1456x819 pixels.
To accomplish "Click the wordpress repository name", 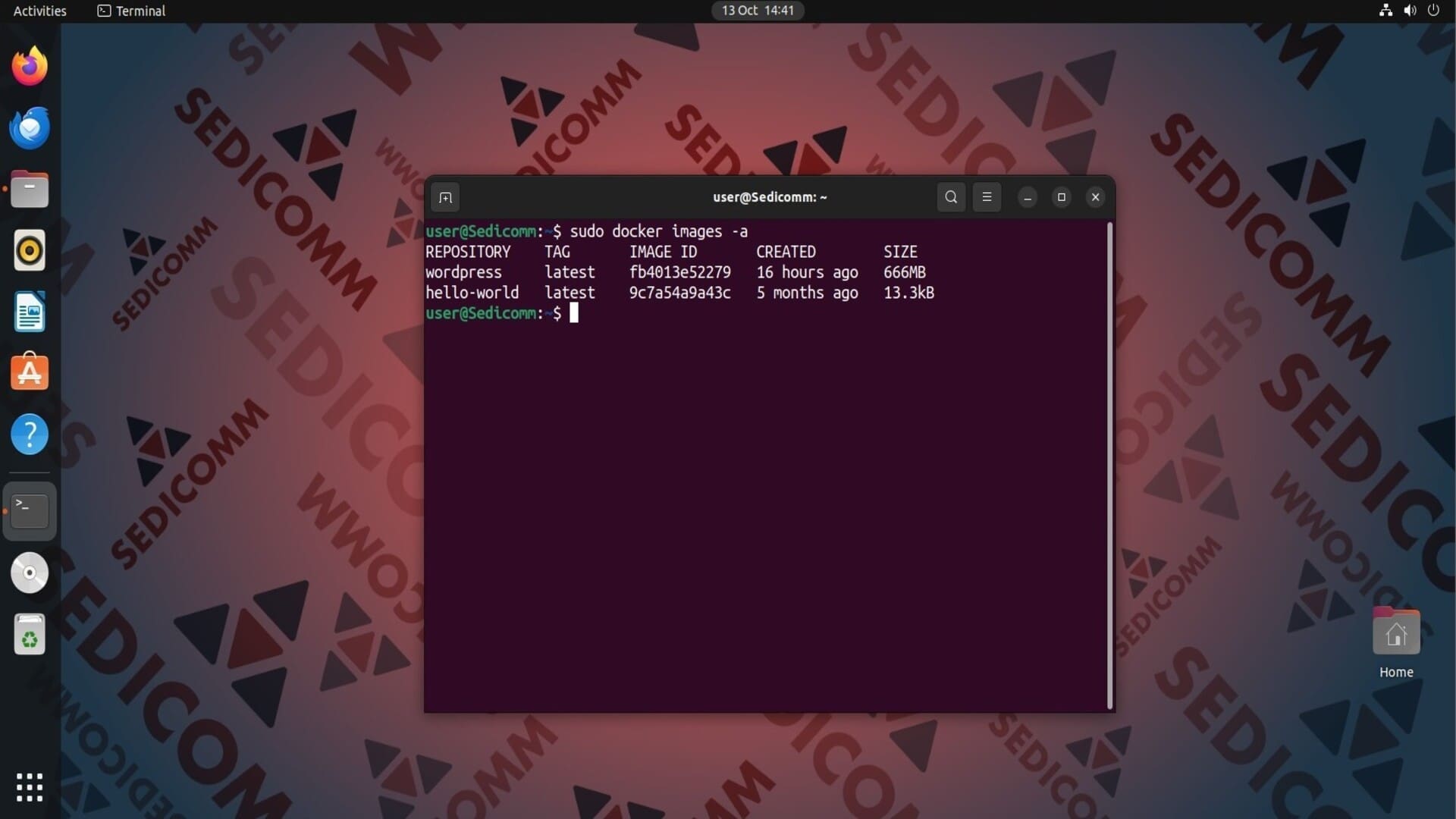I will [463, 272].
